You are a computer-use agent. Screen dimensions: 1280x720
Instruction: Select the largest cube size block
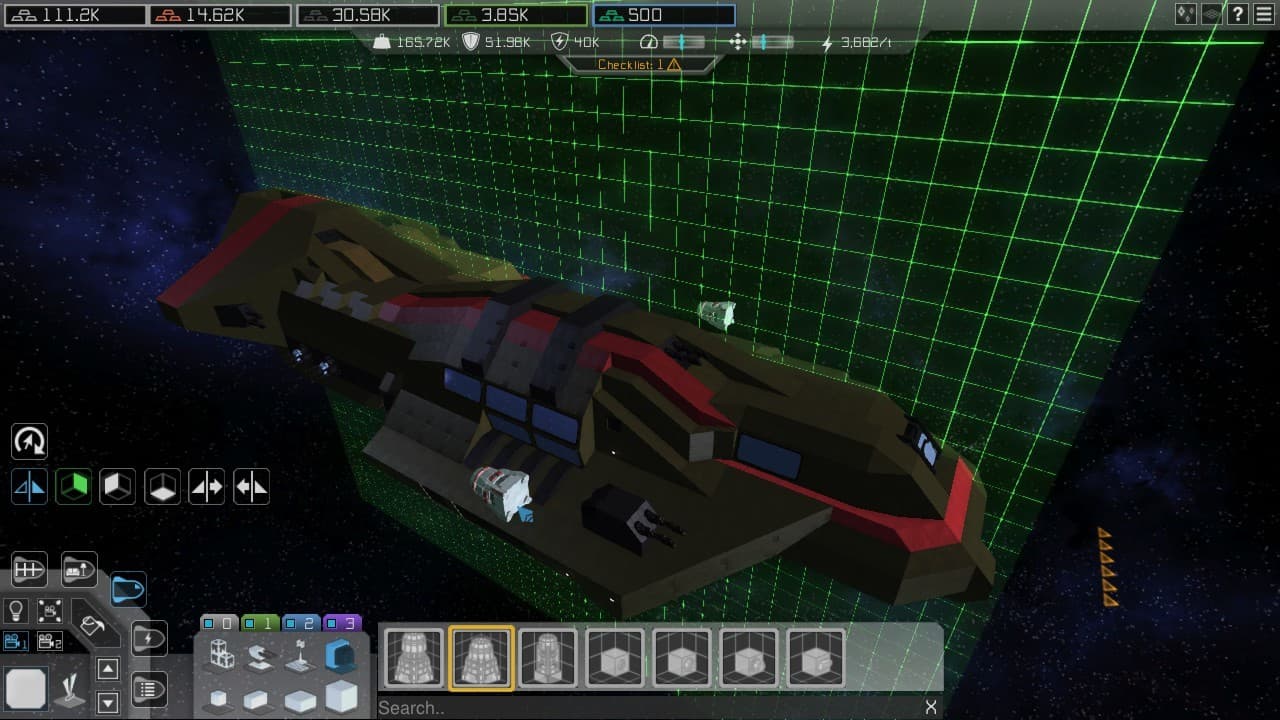340,696
